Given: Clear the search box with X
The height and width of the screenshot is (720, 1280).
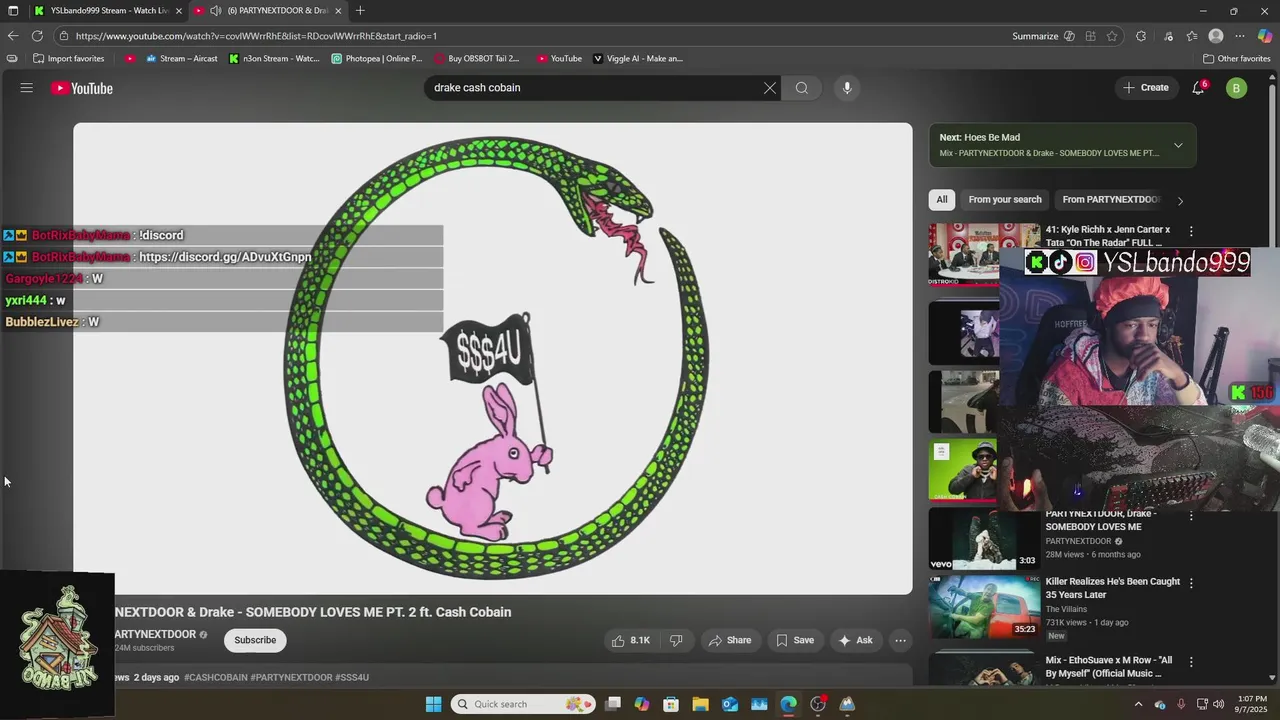Looking at the screenshot, I should tap(770, 88).
